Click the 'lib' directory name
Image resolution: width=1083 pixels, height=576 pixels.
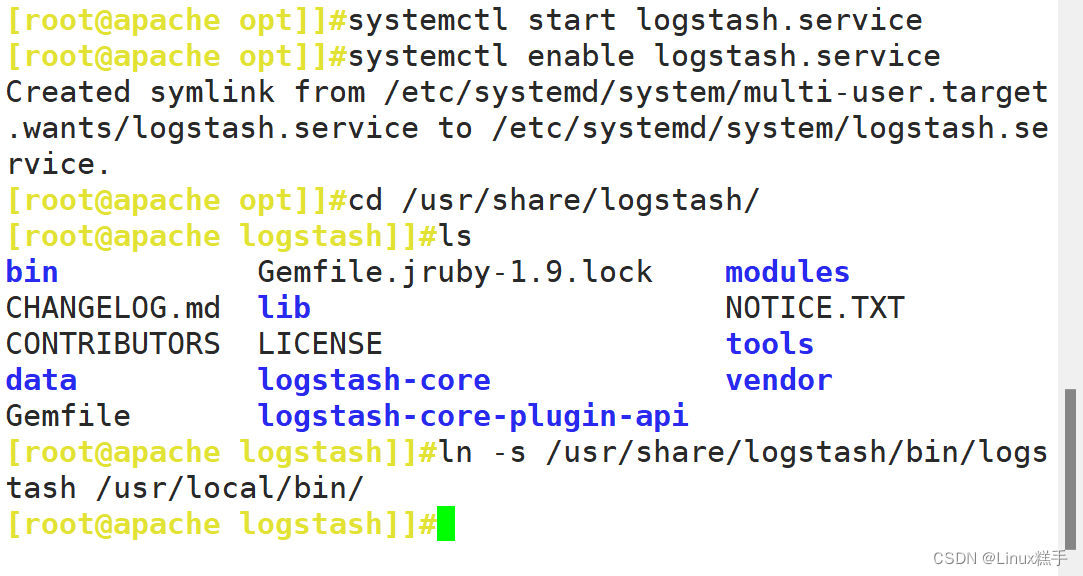284,308
